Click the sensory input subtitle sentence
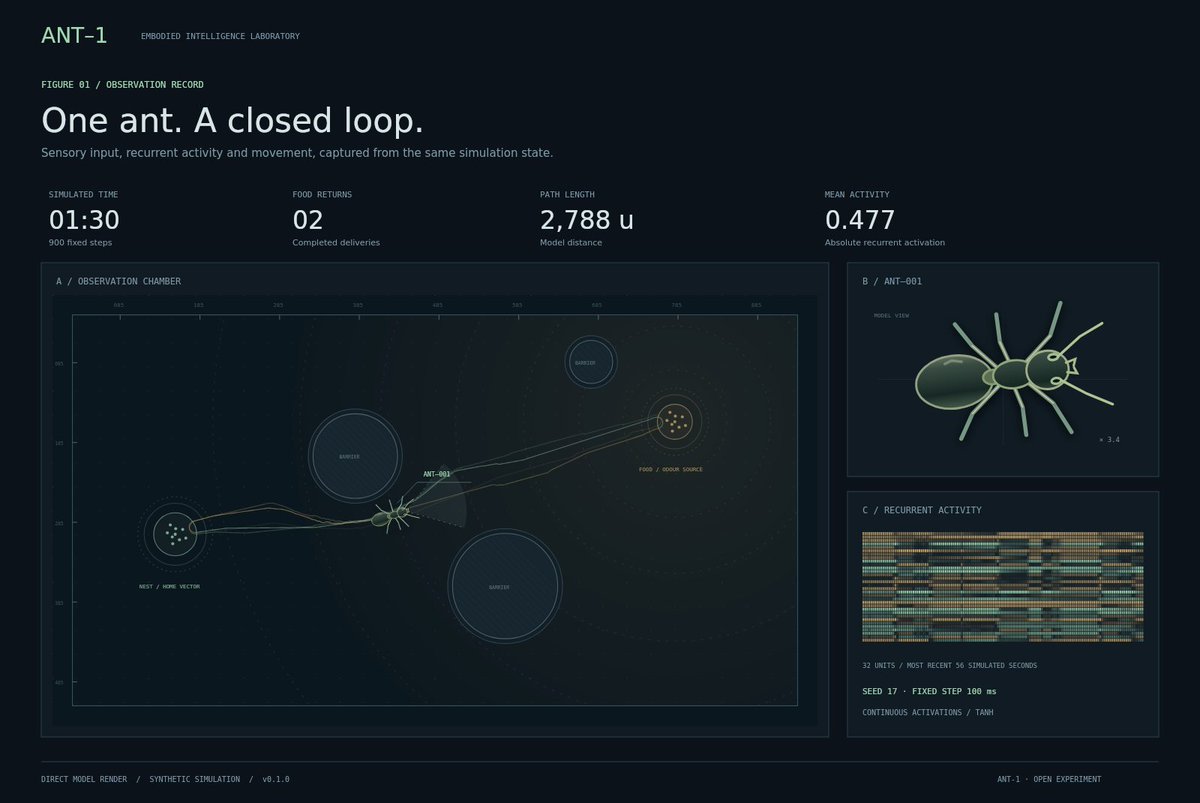This screenshot has width=1200, height=803. click(x=297, y=153)
